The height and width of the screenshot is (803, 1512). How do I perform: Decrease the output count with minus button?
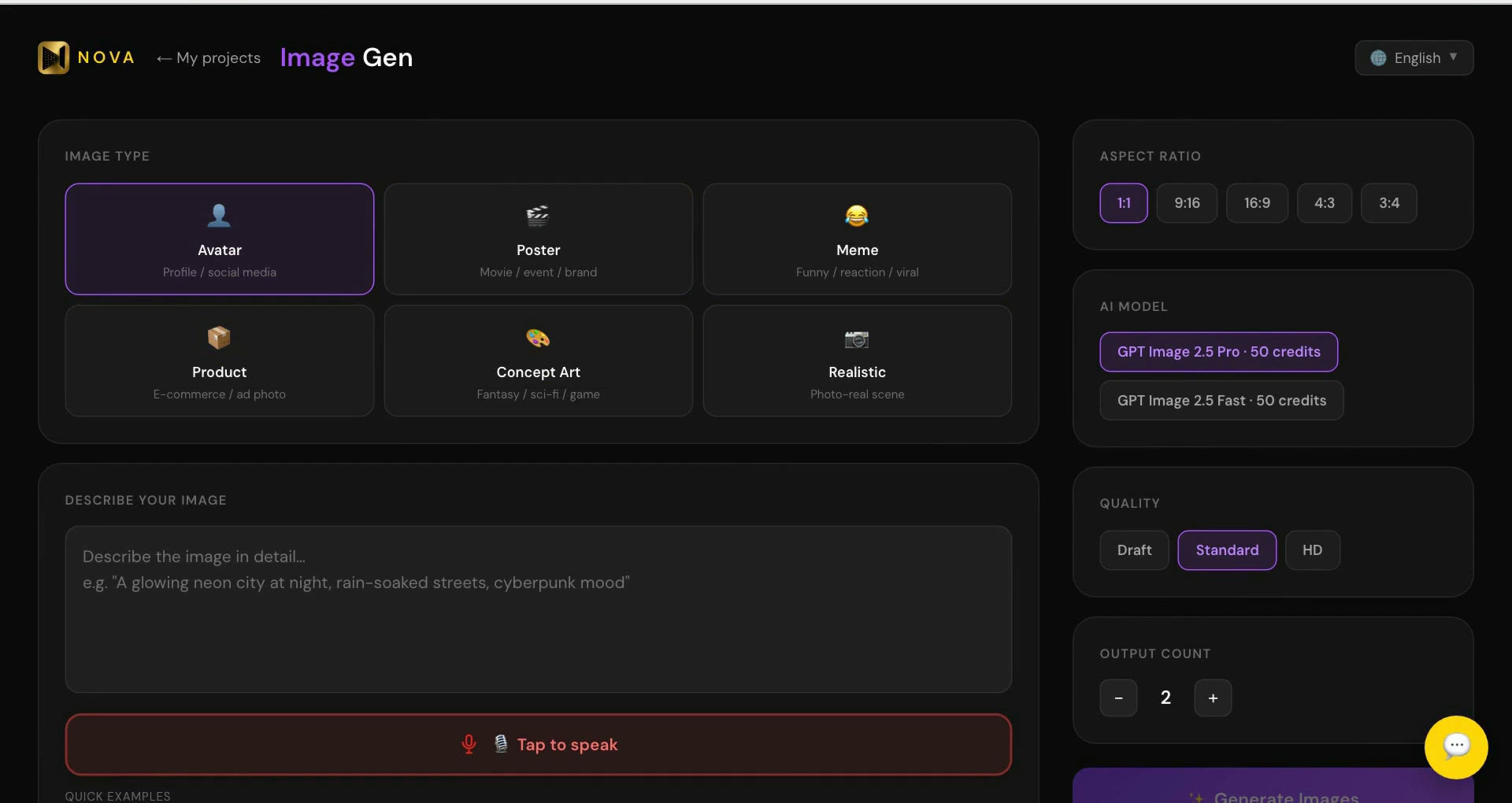coord(1118,698)
